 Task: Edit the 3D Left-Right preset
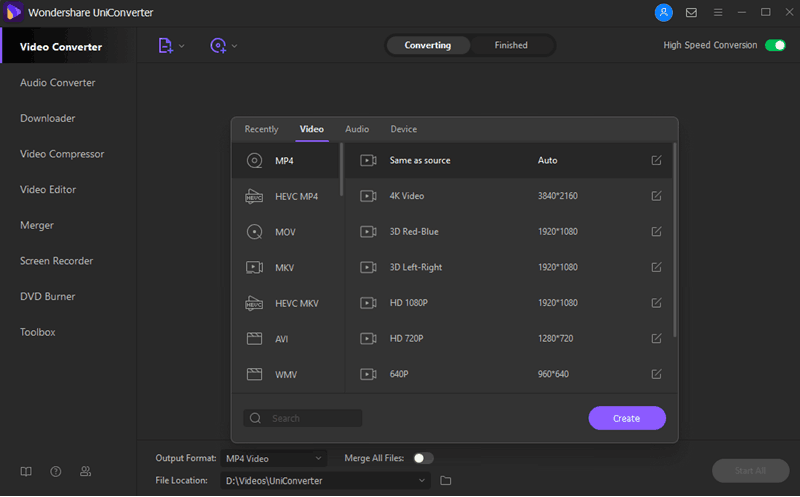[x=656, y=267]
